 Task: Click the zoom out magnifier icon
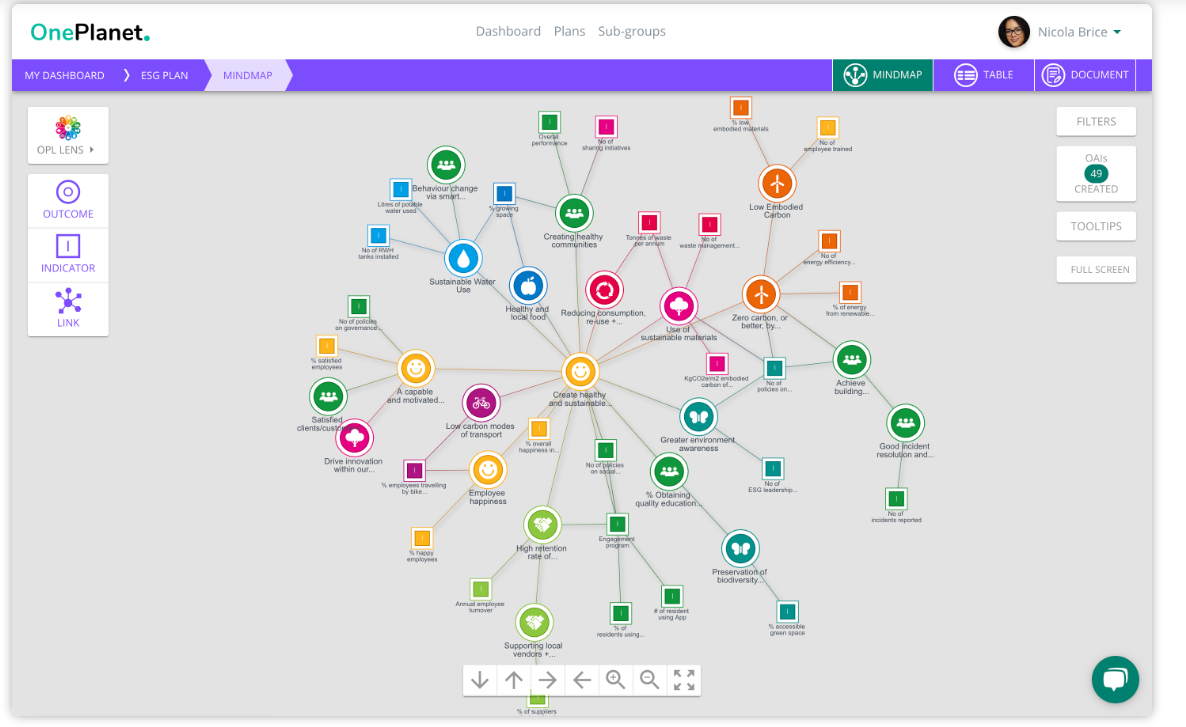(x=650, y=680)
